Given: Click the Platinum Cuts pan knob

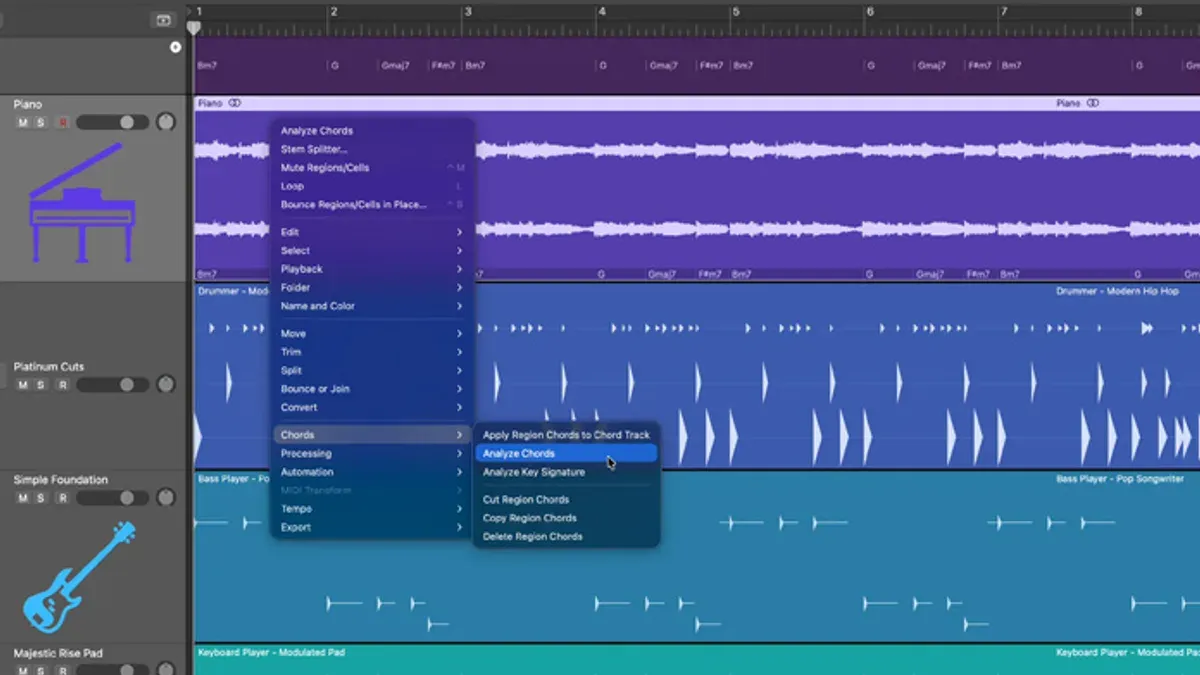Looking at the screenshot, I should point(166,385).
